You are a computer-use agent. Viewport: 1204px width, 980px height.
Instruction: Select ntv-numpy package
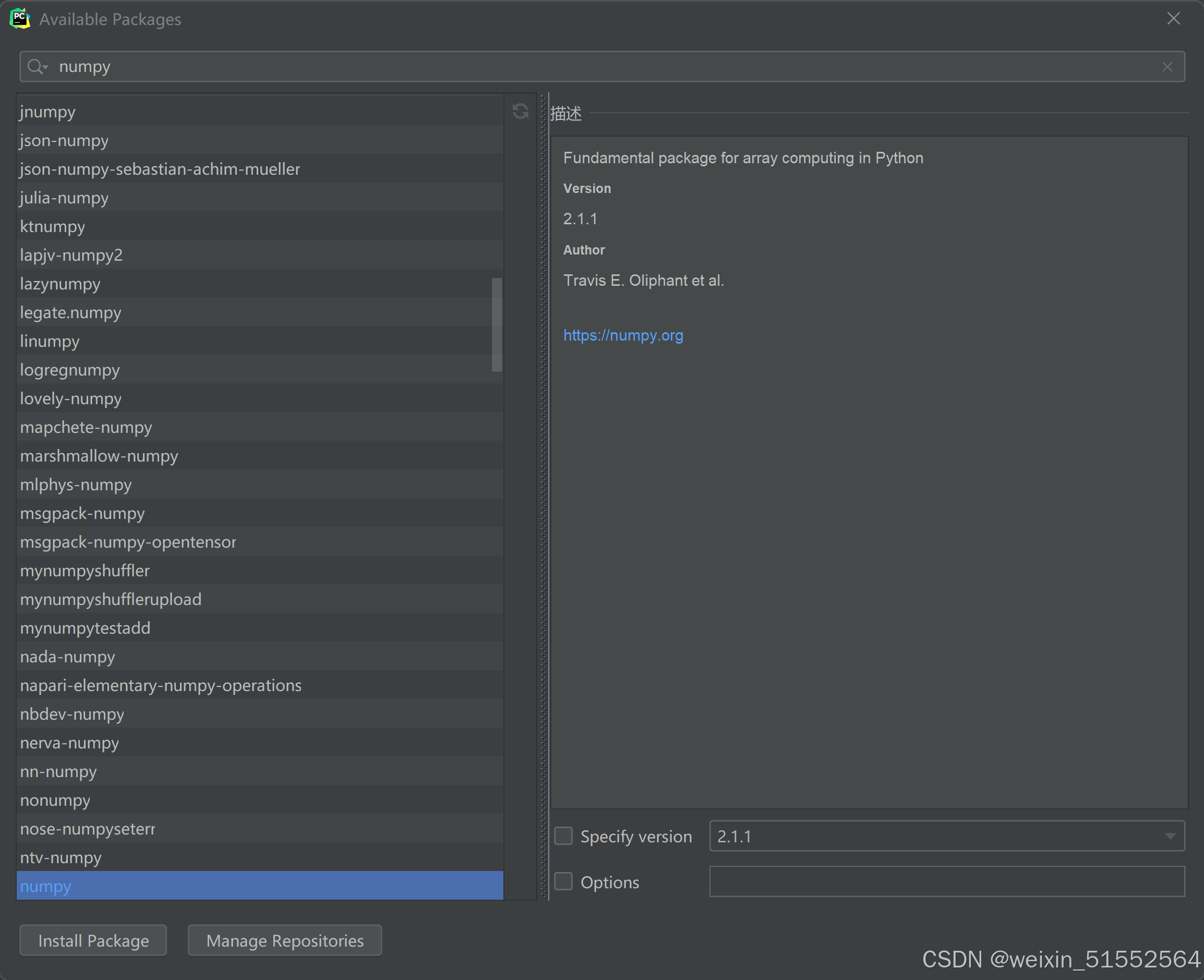260,857
